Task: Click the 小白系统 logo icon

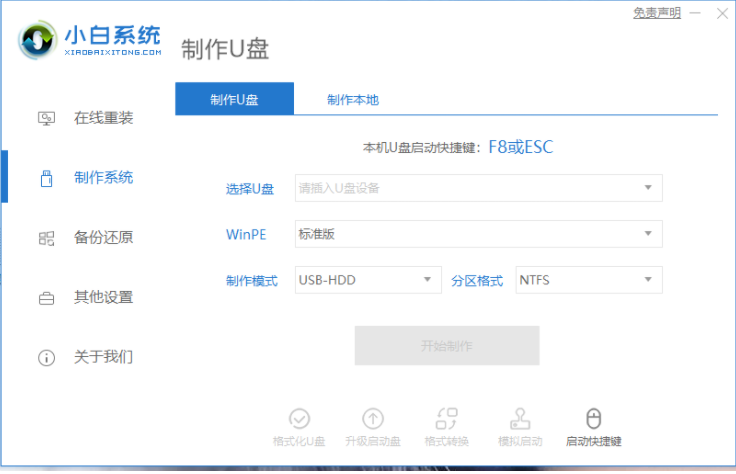Action: (x=38, y=40)
